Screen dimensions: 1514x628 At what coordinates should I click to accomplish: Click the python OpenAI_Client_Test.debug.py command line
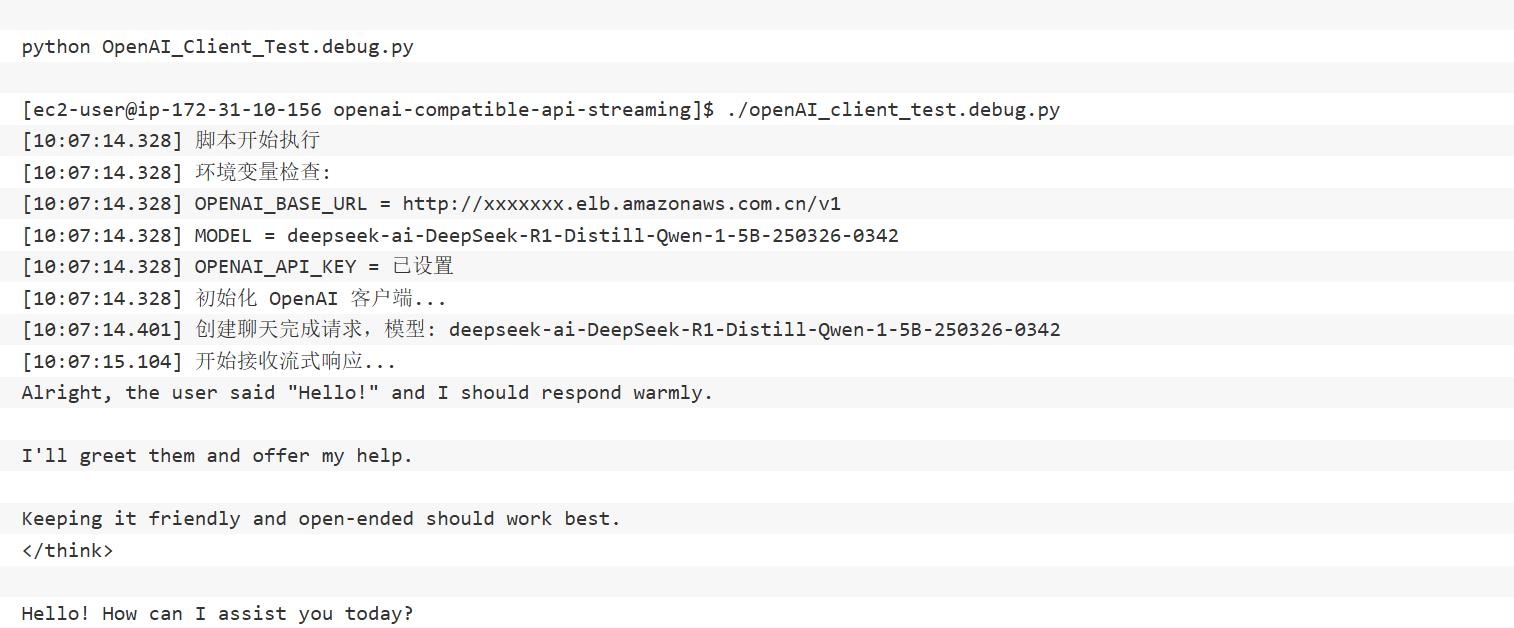217,47
